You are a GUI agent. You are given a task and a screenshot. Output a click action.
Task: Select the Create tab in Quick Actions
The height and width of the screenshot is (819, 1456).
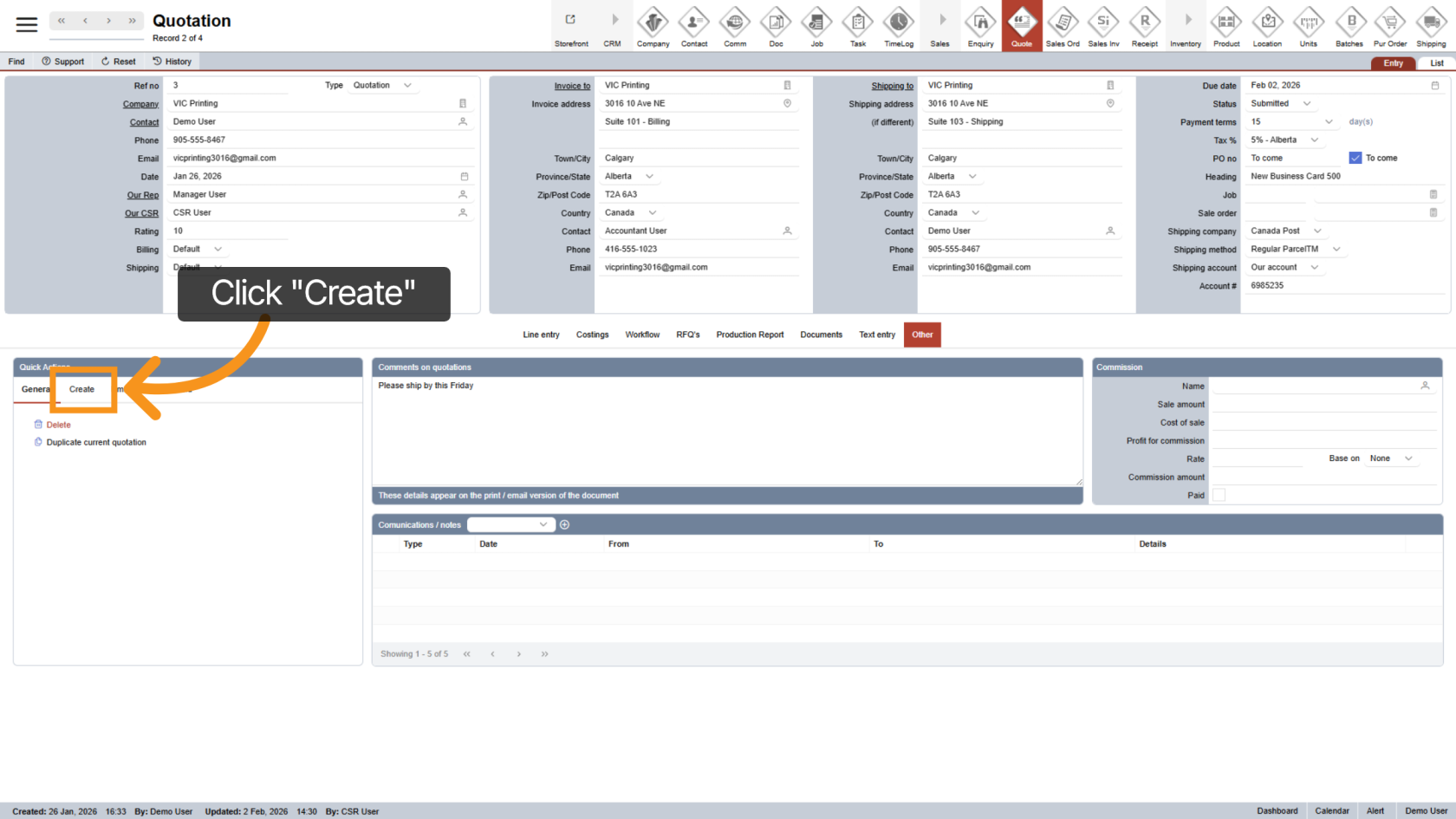pos(82,389)
